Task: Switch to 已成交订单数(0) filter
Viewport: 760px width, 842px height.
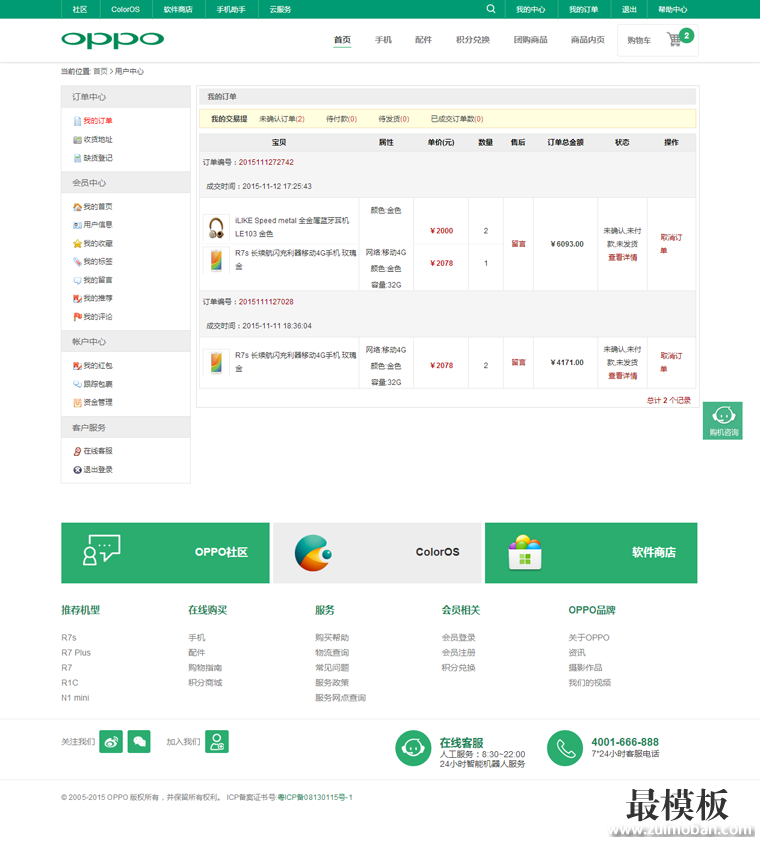Action: coord(457,119)
